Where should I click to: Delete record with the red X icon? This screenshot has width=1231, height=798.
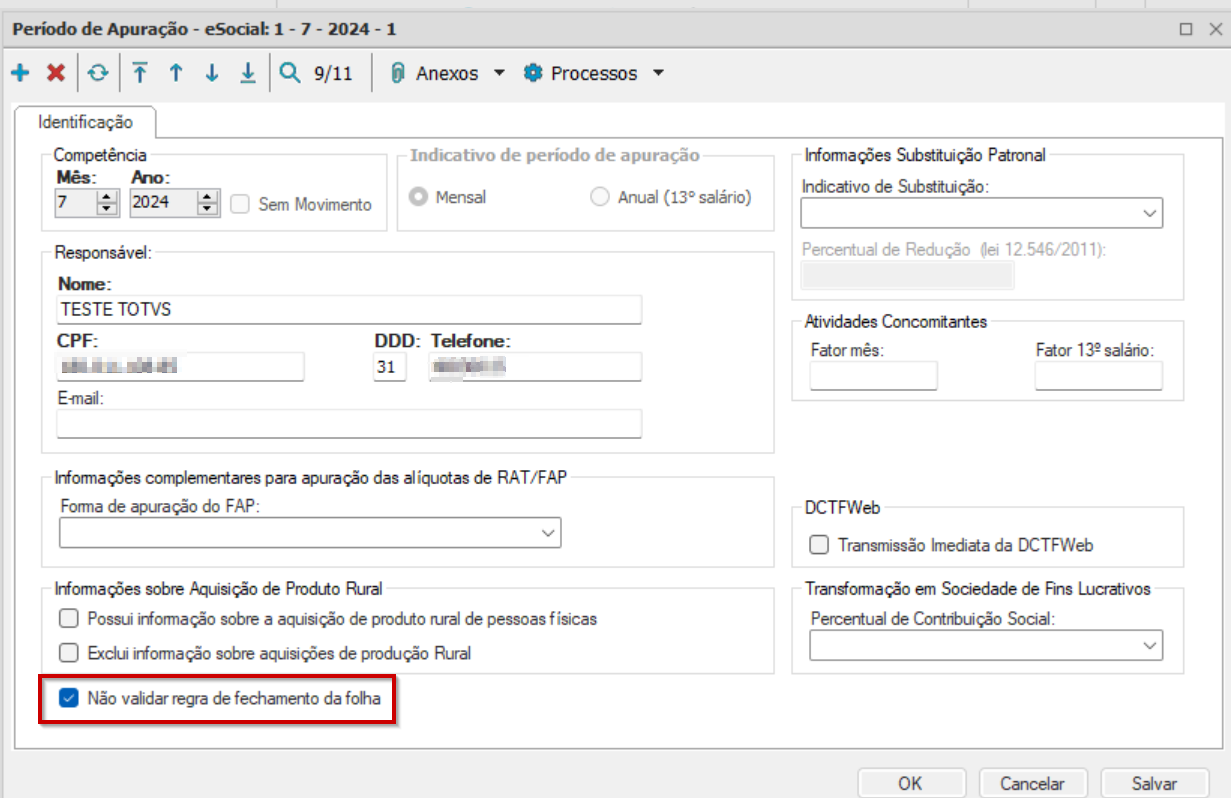56,73
